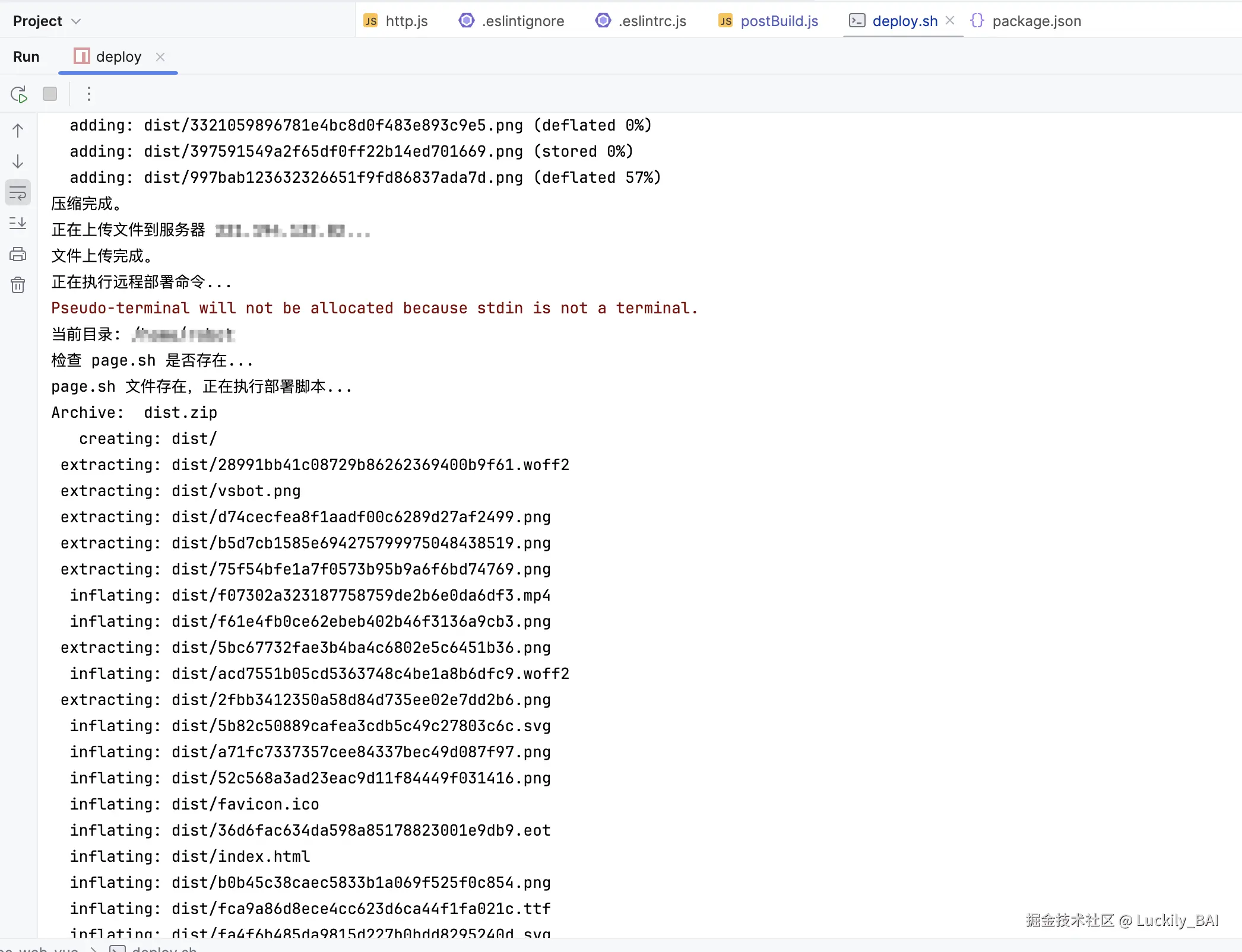Close the deploy run tab
The height and width of the screenshot is (952, 1242).
160,57
